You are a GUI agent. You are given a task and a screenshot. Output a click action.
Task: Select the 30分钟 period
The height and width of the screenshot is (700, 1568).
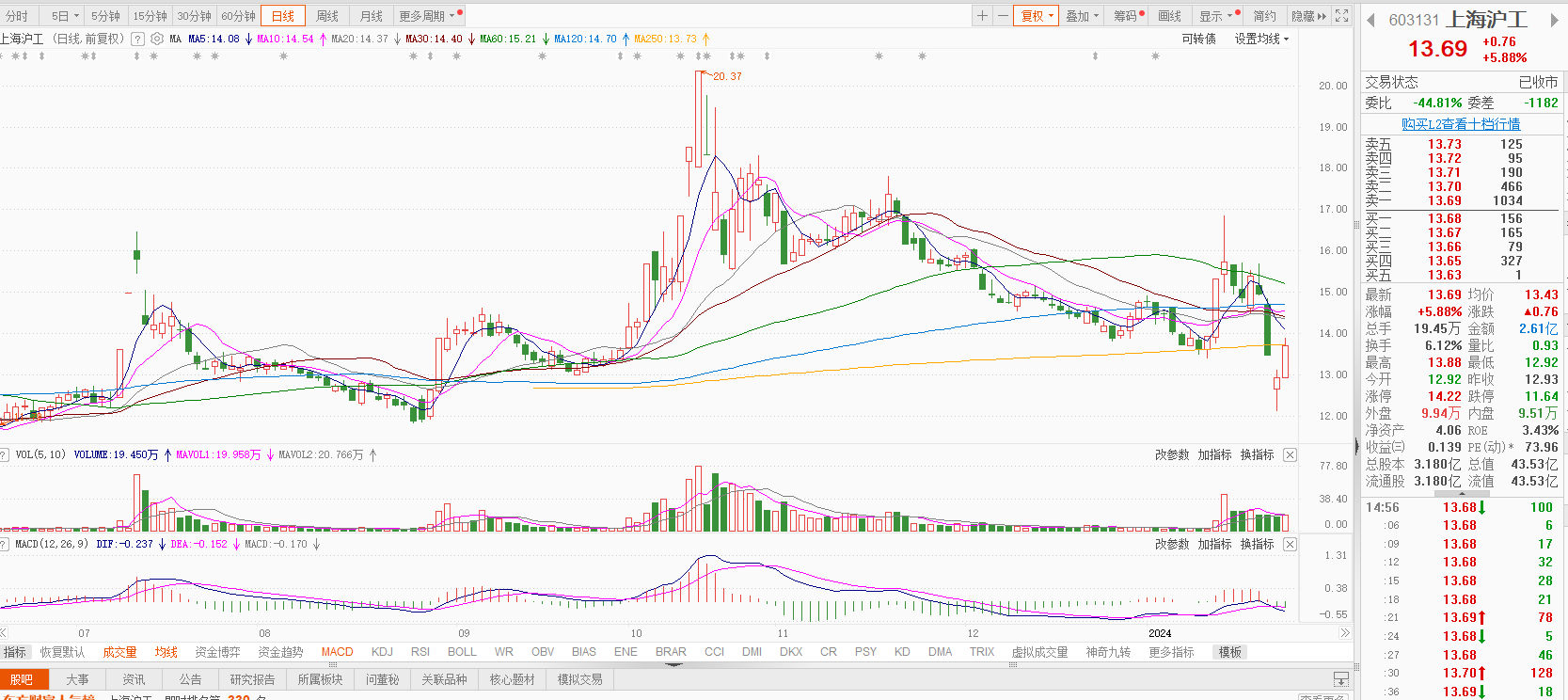pos(195,16)
